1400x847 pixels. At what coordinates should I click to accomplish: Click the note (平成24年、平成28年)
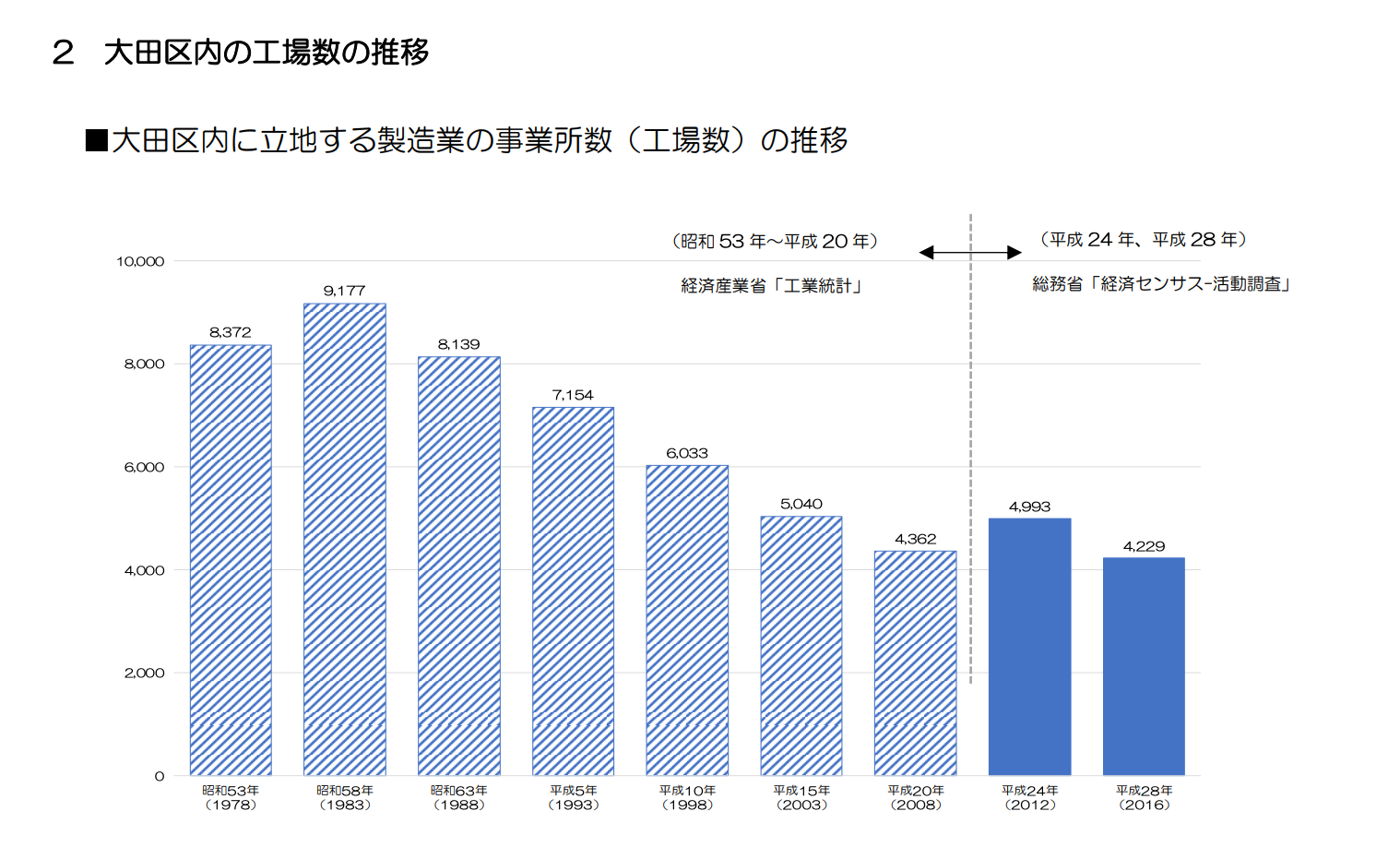1144,240
